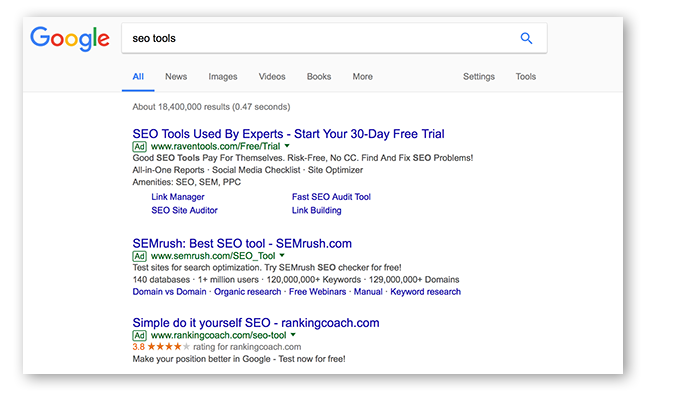Click the star rating for rankingcoach.com
Viewport: 700px width, 400px height.
coord(169,347)
